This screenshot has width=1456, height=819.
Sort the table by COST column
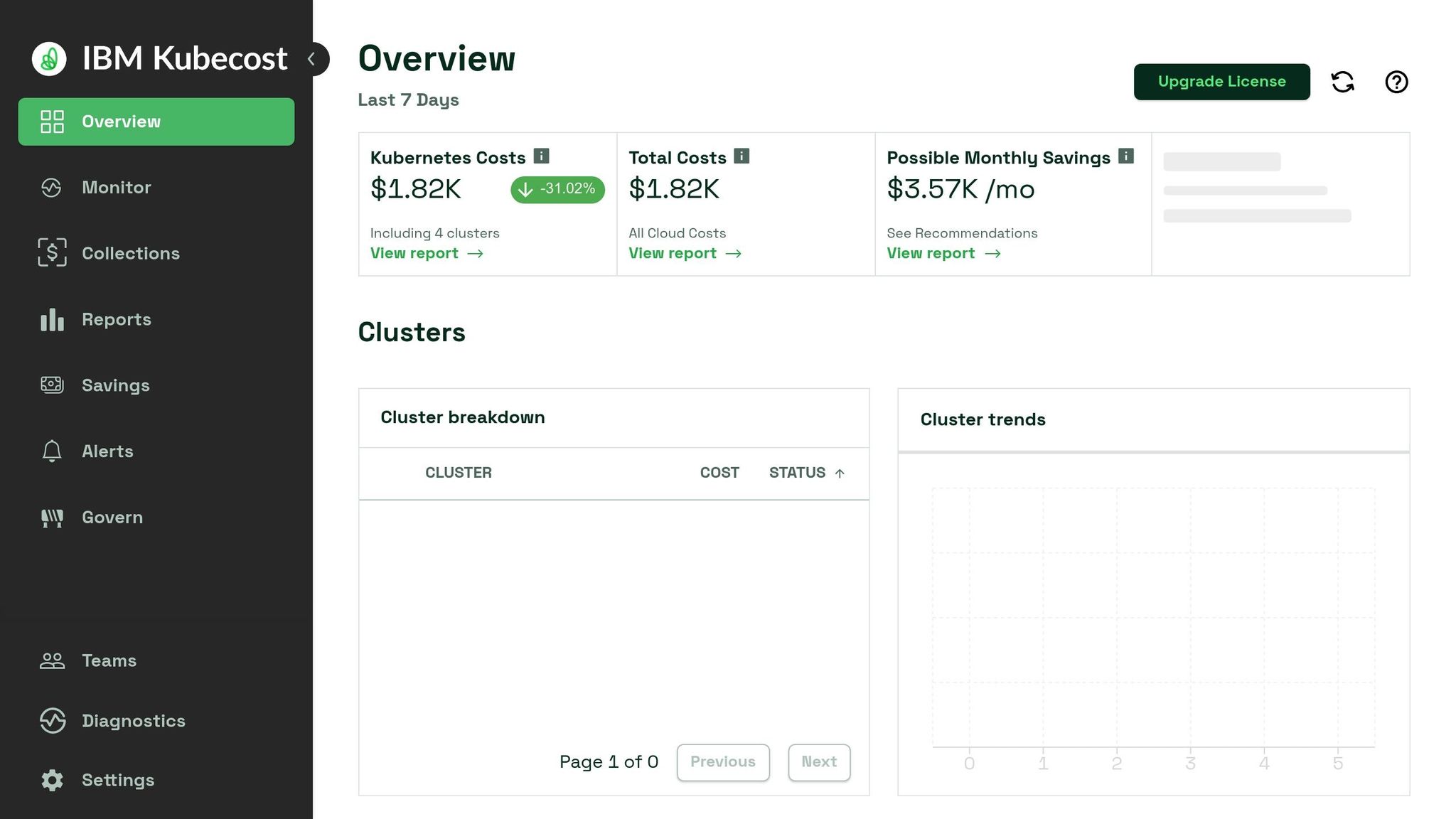pos(719,473)
